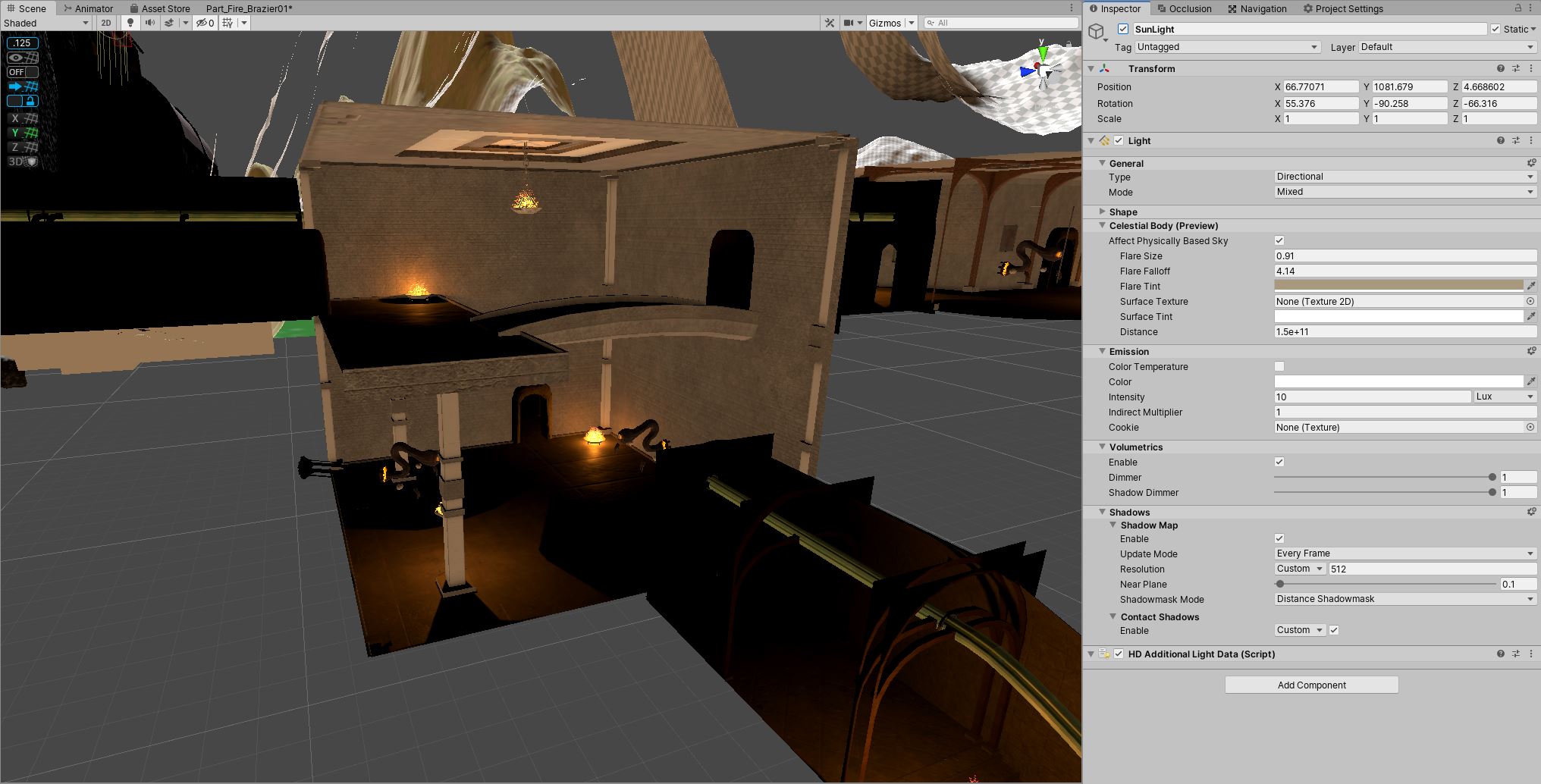Disable Affect Physically Based Sky

1279,240
